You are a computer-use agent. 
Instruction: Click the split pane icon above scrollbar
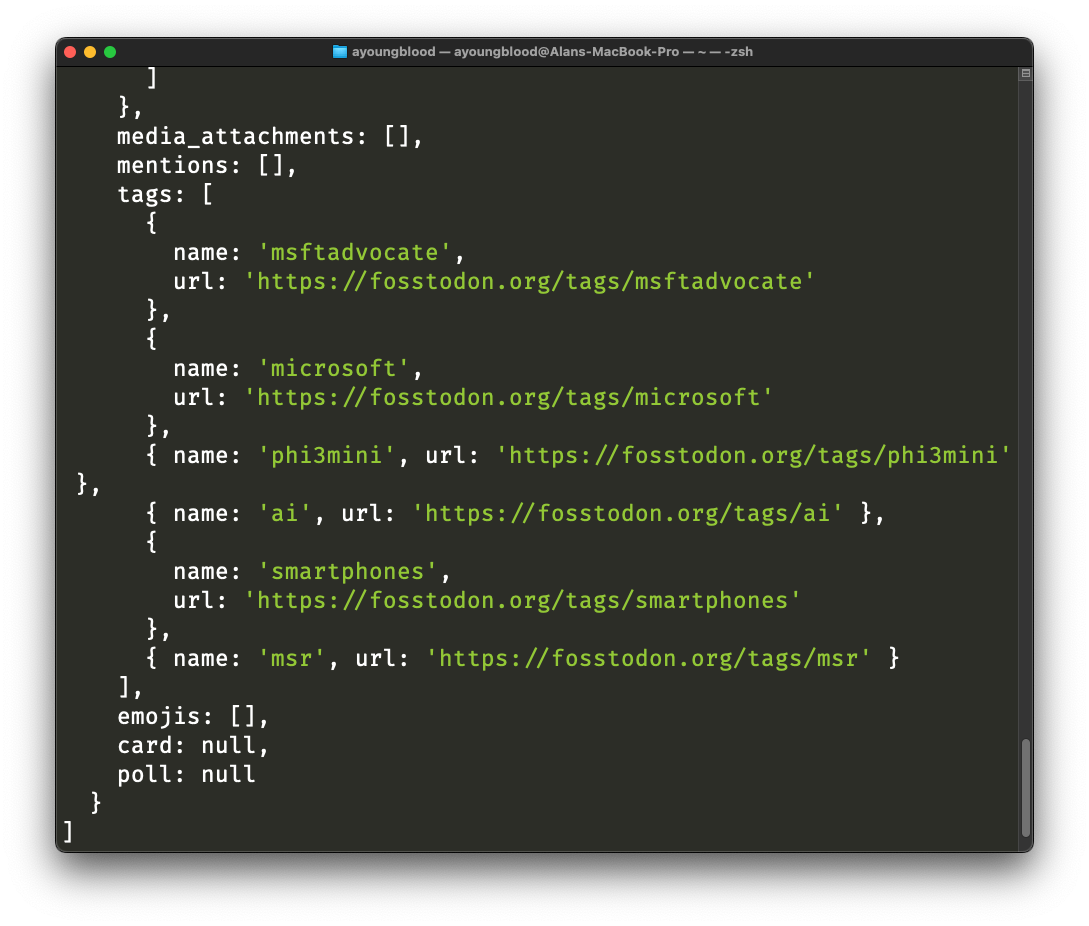(x=1025, y=74)
